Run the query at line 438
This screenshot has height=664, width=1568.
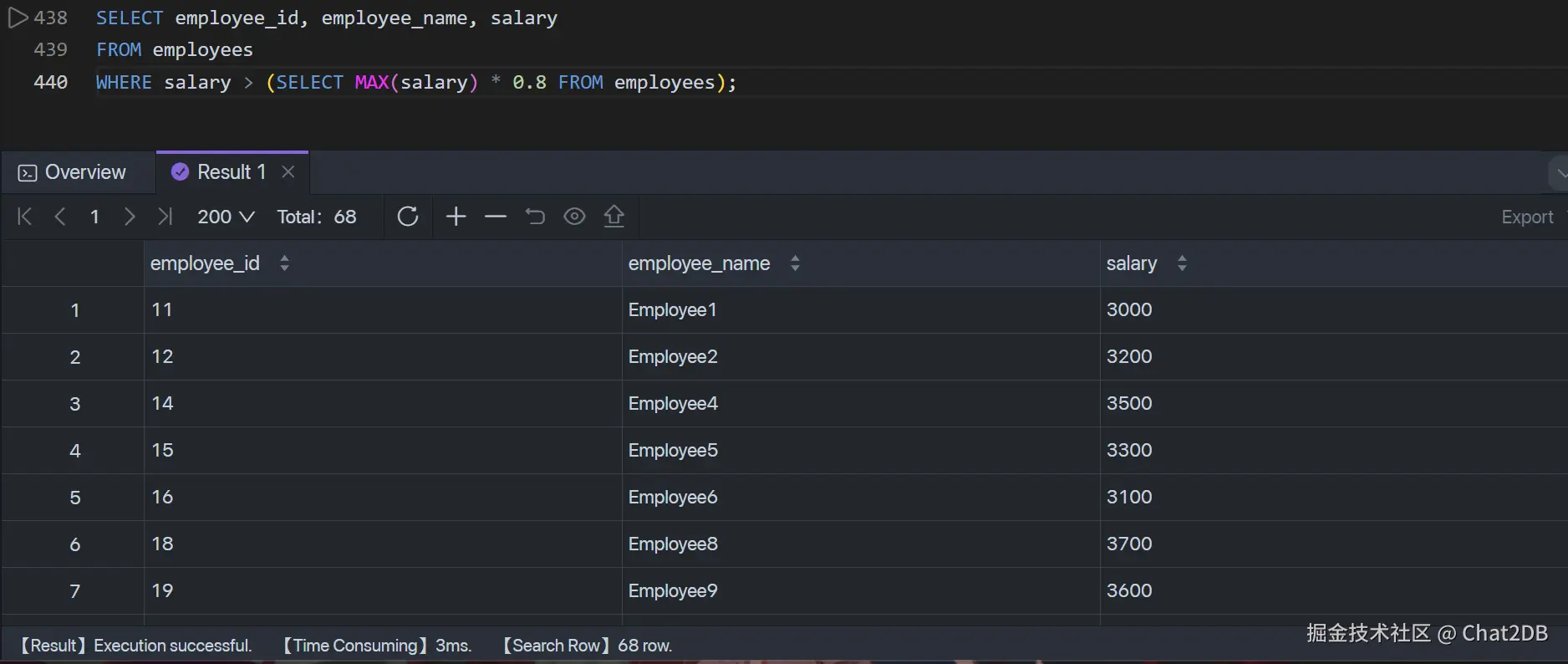point(18,18)
